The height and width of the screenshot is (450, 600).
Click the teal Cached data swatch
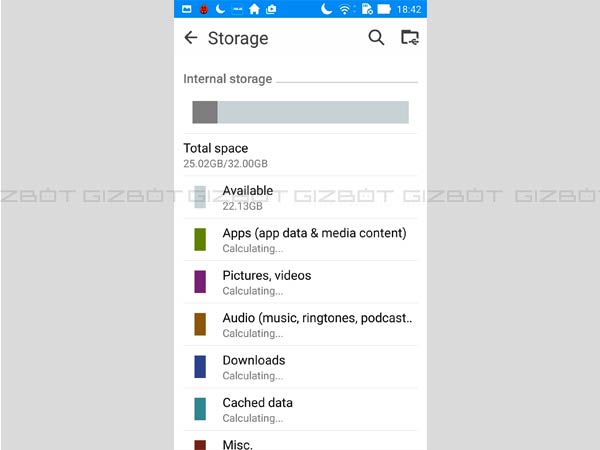tap(200, 409)
